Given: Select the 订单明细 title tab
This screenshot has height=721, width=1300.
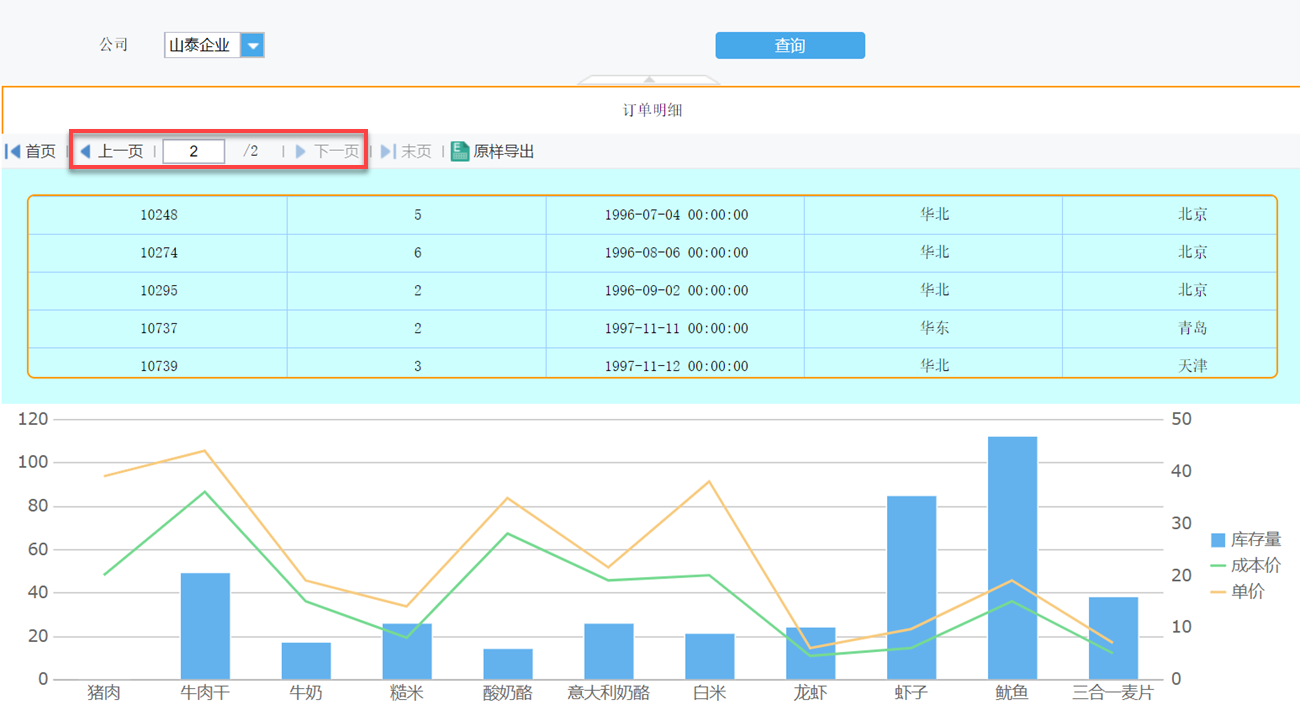Looking at the screenshot, I should click(x=652, y=110).
